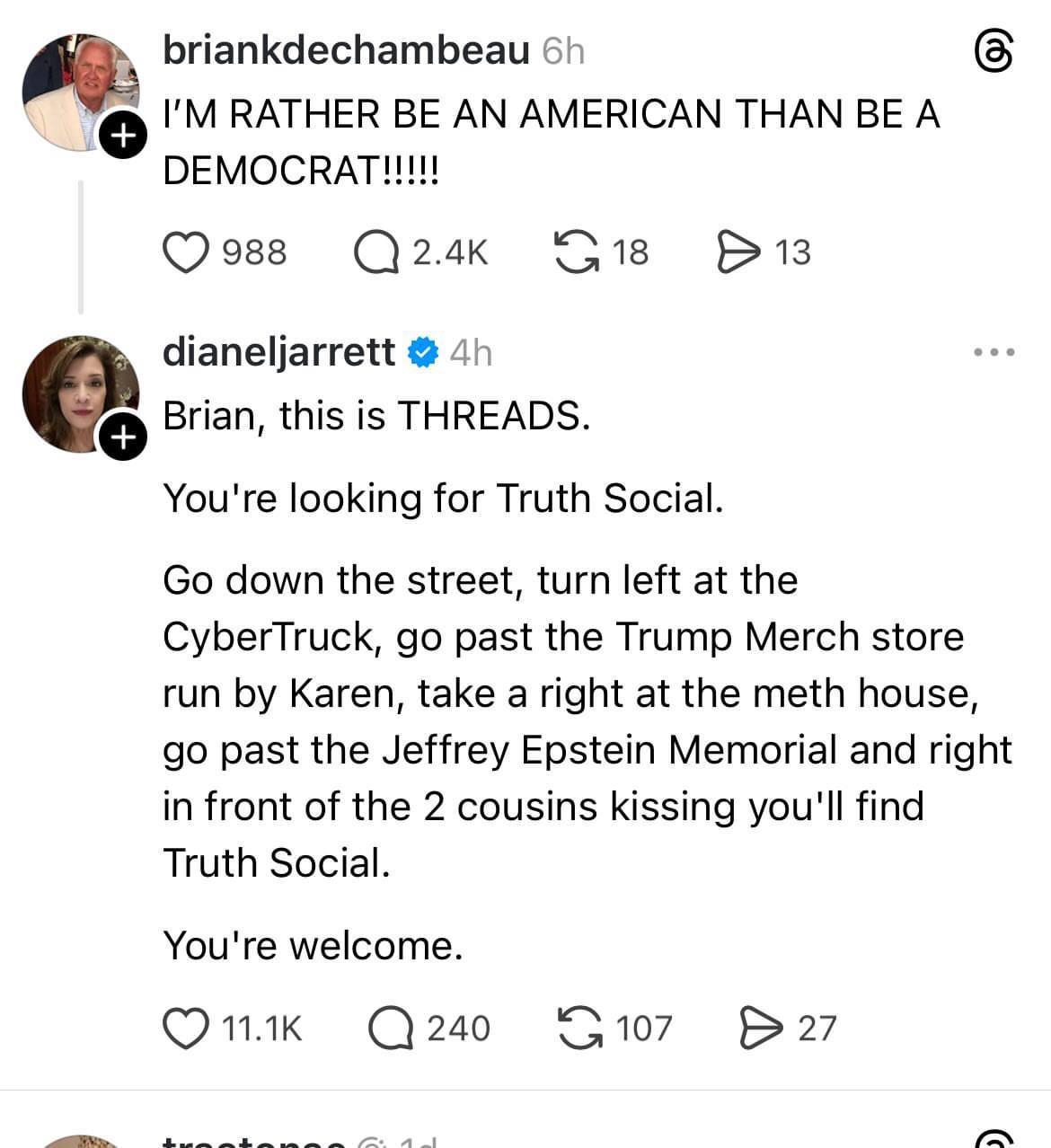Open replies to dianeljarrett's comment
1051x1148 pixels.
[x=391, y=1028]
